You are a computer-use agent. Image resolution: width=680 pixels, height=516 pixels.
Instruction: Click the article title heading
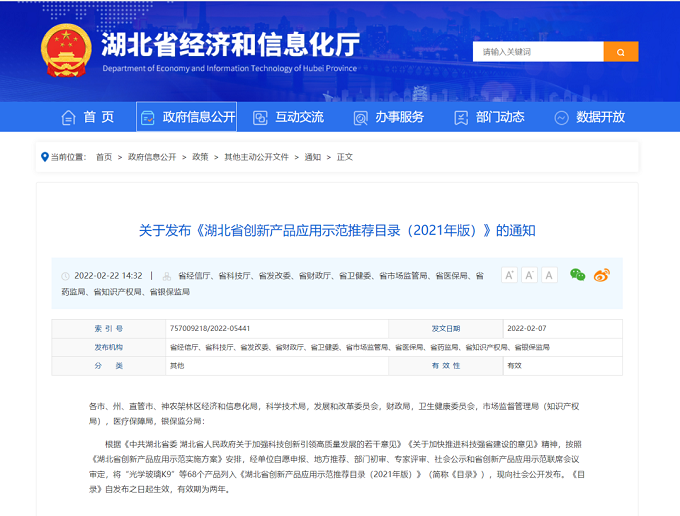338,230
